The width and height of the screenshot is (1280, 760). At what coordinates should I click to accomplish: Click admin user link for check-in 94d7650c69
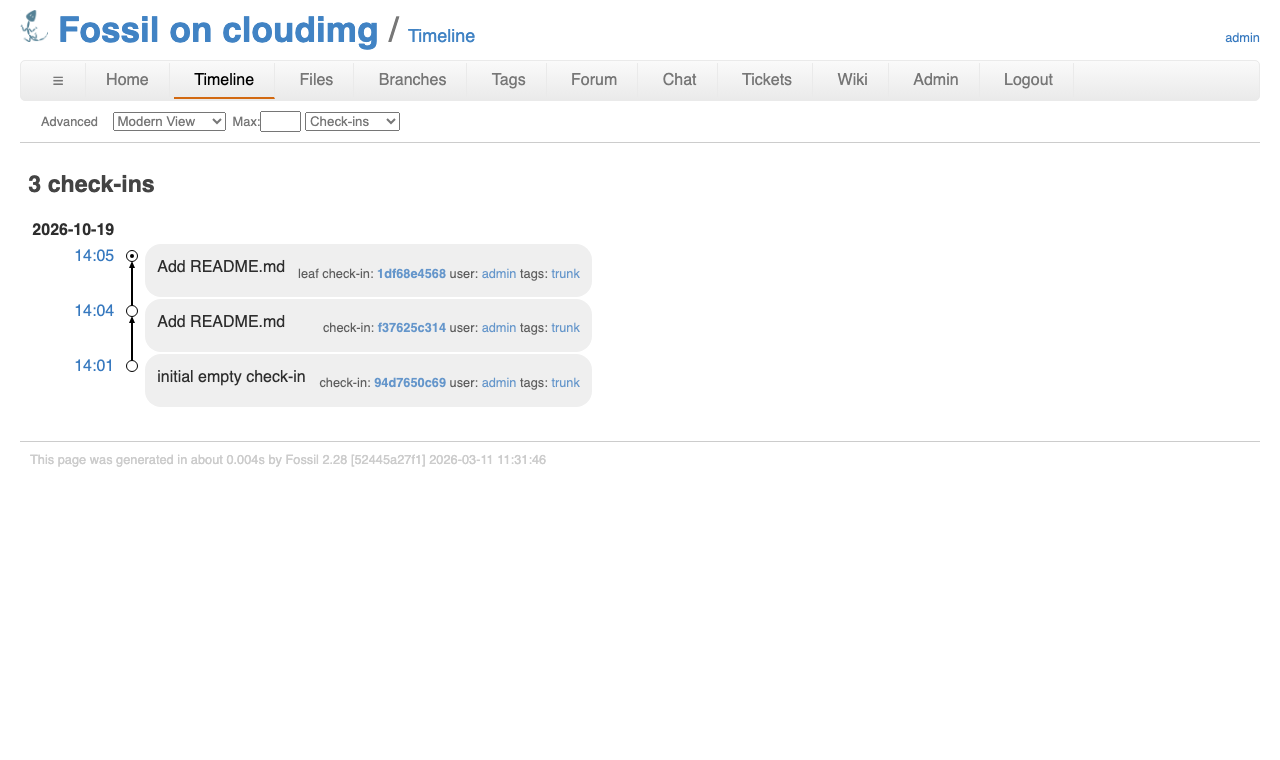click(x=499, y=383)
